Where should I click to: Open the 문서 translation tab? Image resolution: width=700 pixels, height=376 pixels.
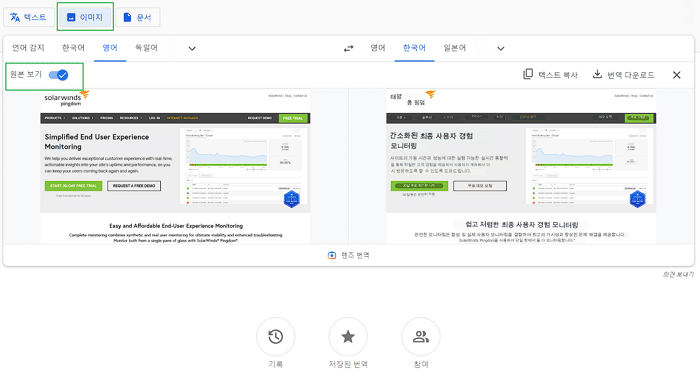pyautogui.click(x=138, y=17)
